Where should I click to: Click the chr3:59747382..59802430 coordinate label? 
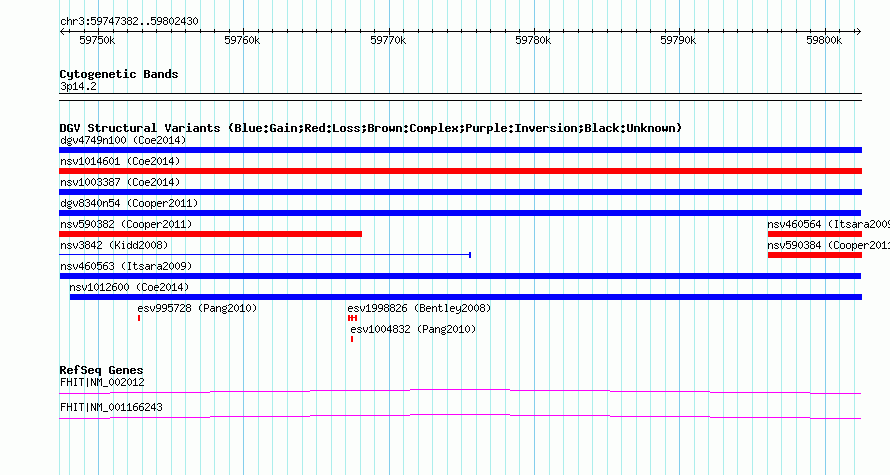tap(129, 22)
